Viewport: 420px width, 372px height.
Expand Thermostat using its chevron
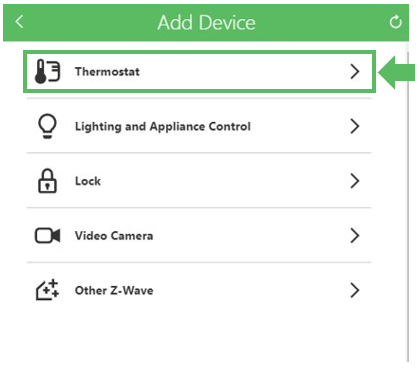(355, 71)
